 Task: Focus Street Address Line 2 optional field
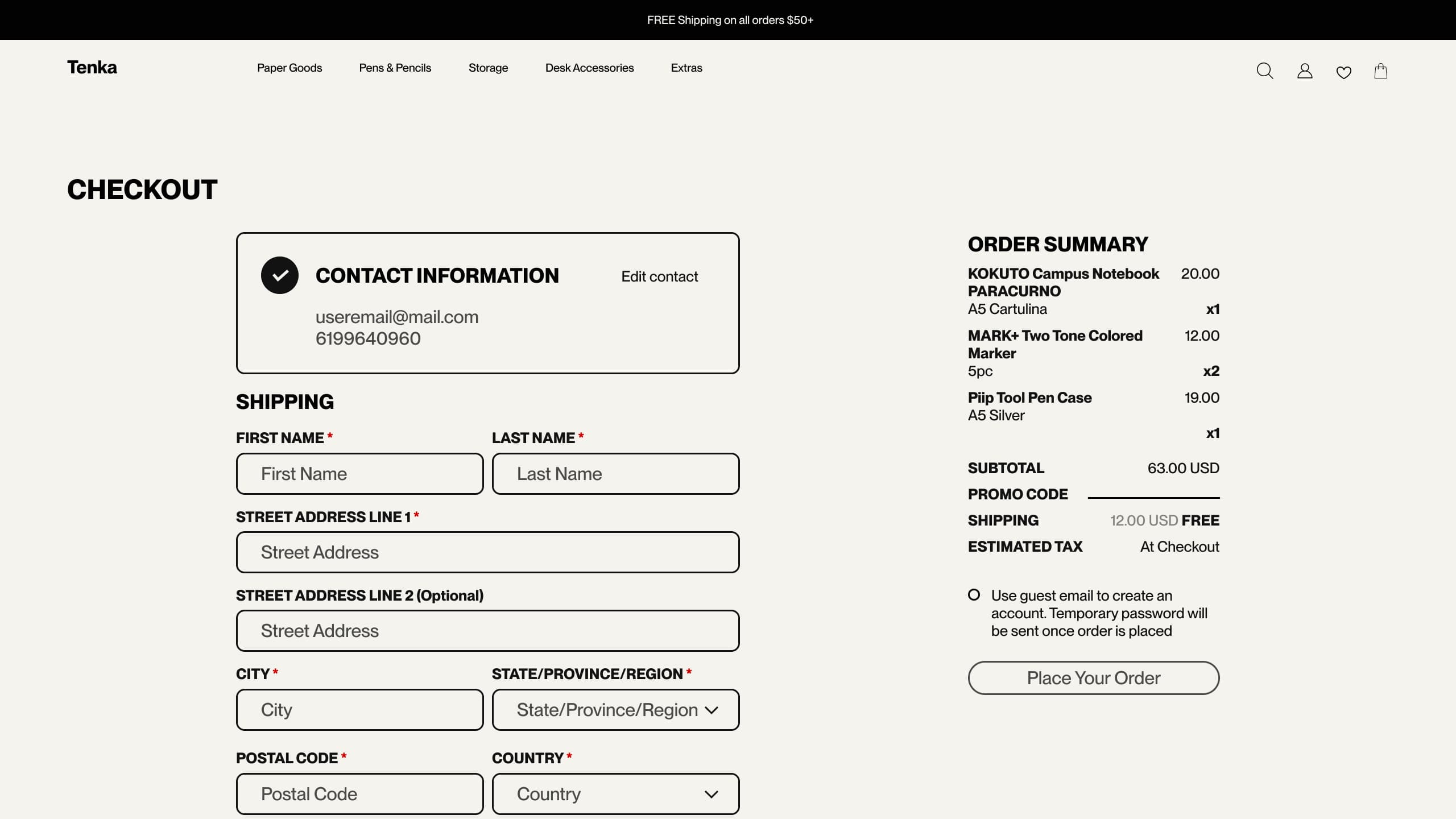pyautogui.click(x=488, y=631)
